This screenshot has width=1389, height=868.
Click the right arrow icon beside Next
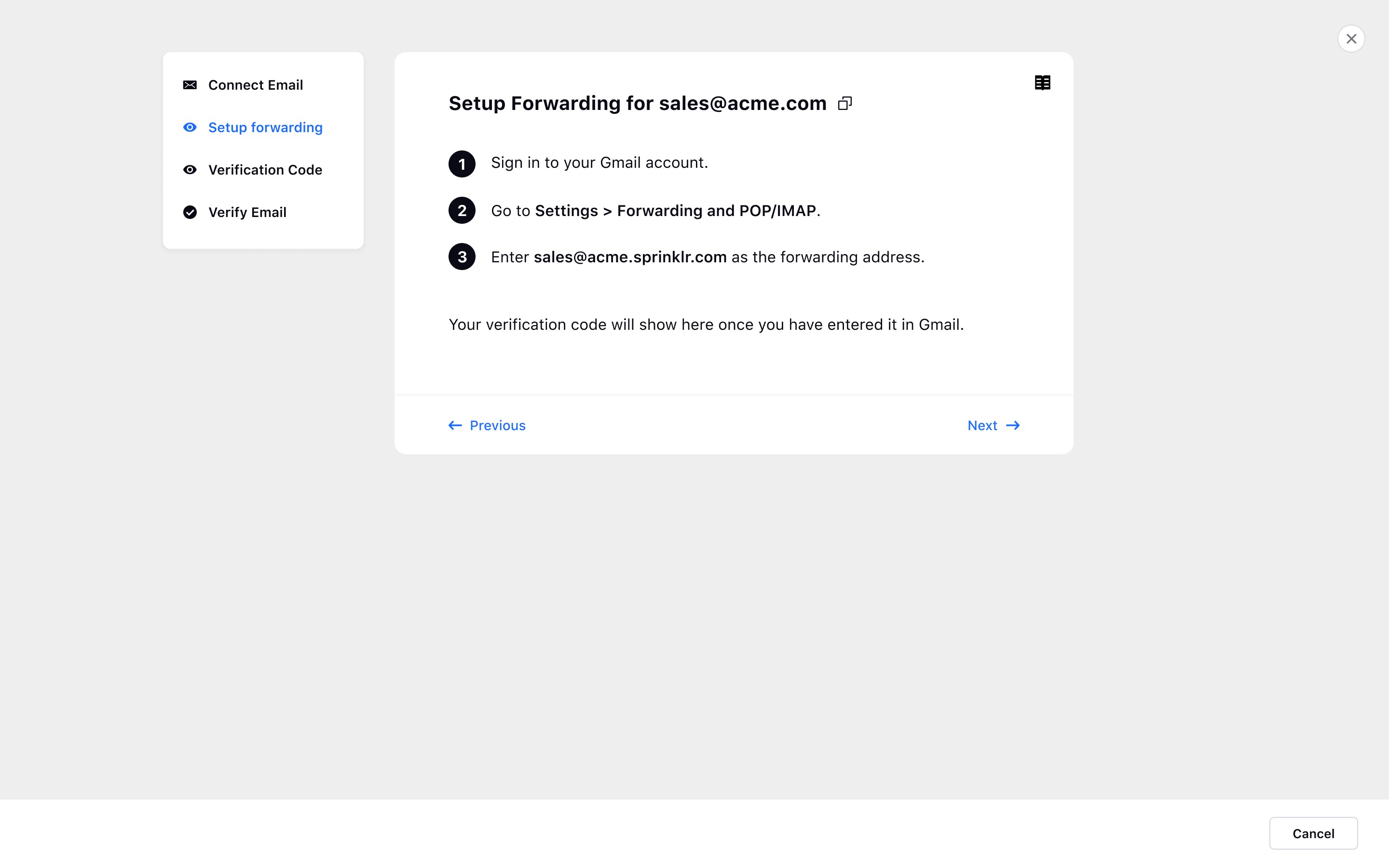click(x=1013, y=425)
